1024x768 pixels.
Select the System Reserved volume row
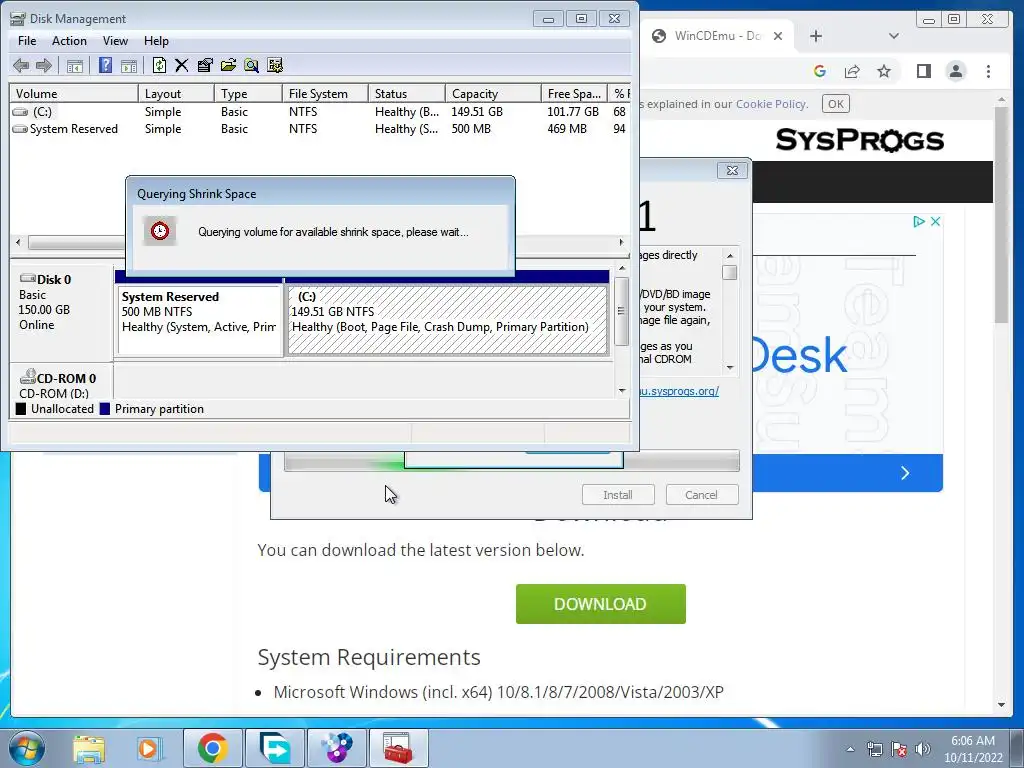319,129
